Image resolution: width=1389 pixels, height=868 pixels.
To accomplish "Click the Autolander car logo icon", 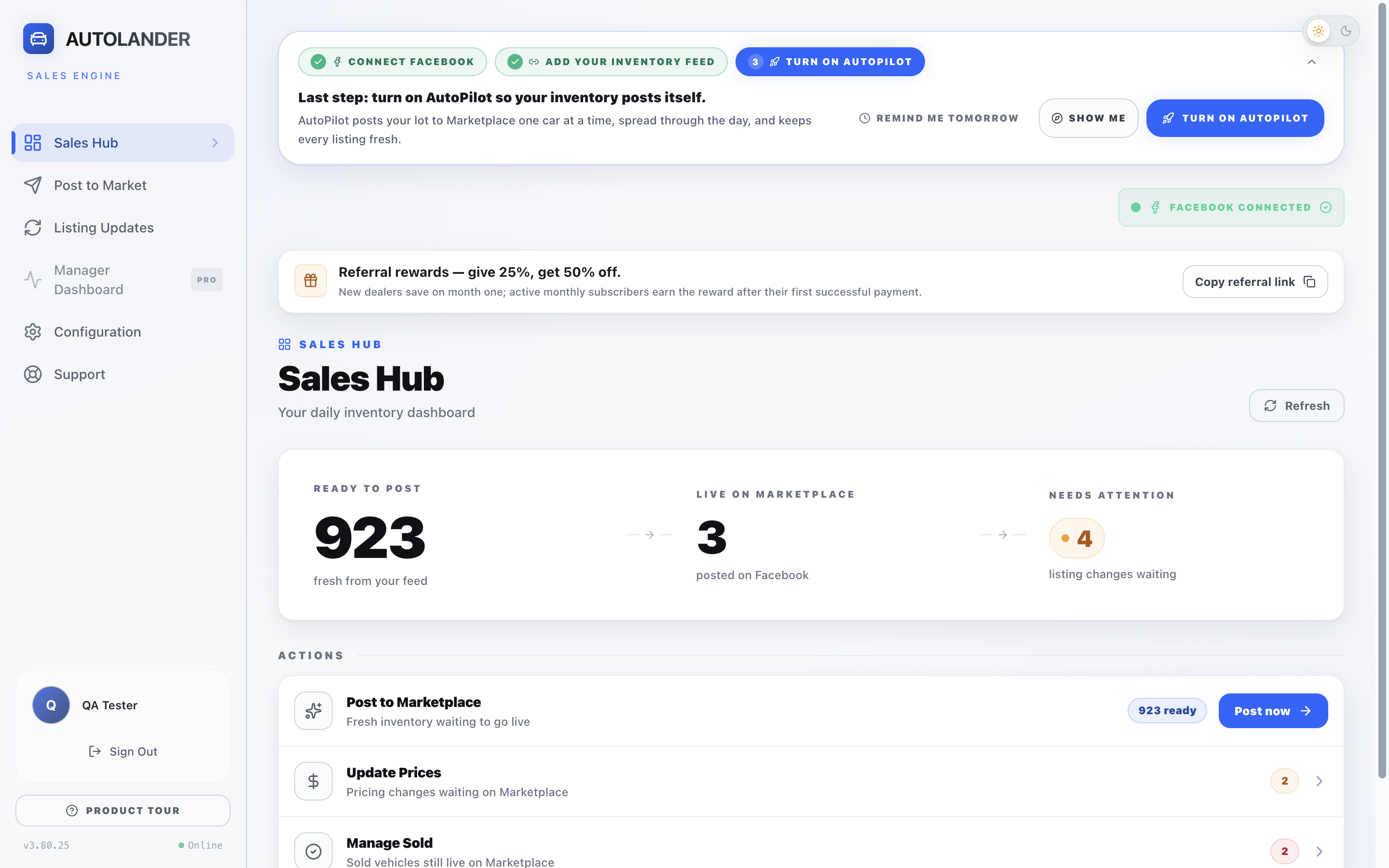I will pyautogui.click(x=39, y=39).
